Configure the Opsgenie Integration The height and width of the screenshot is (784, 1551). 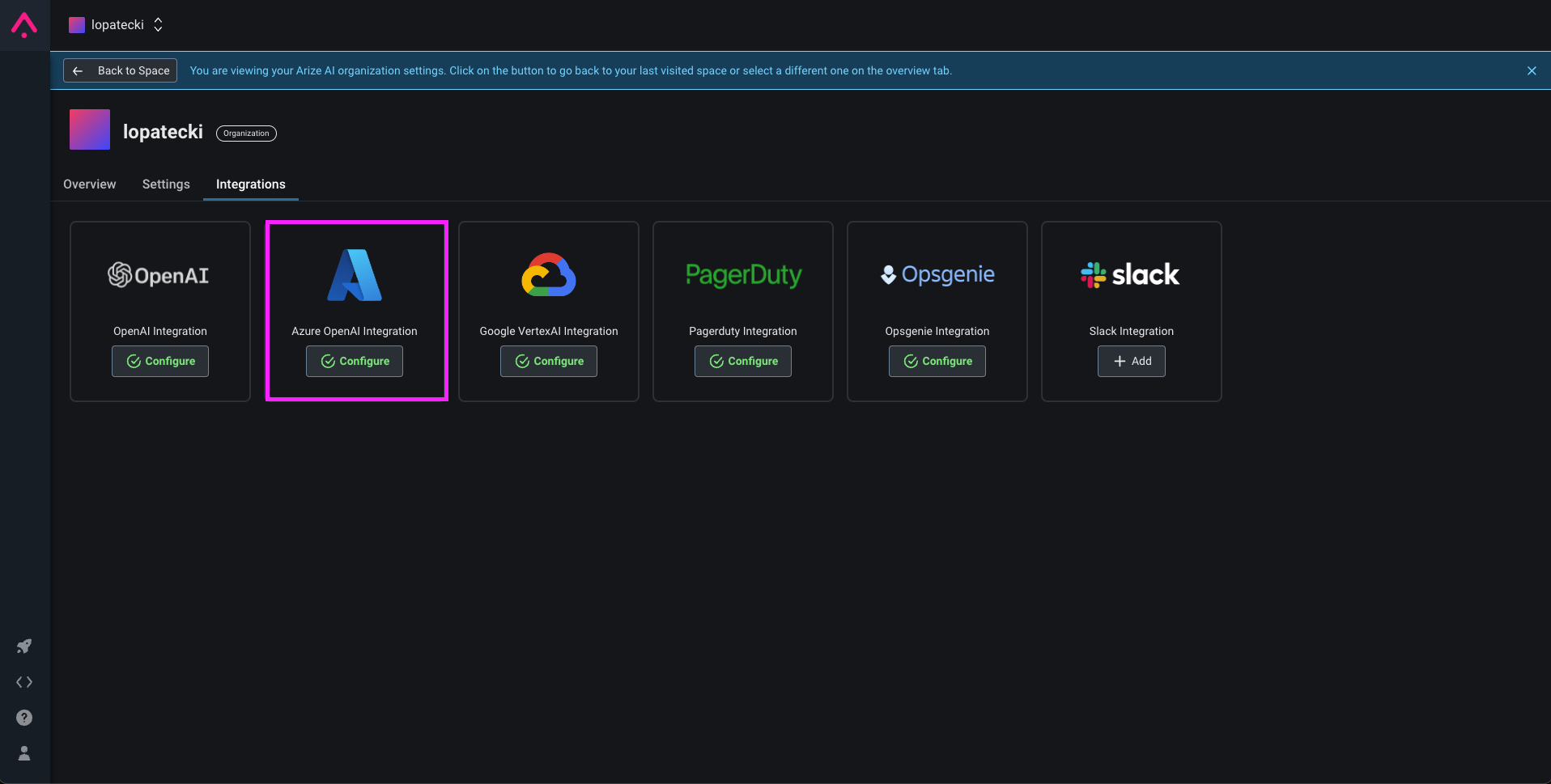click(x=937, y=361)
